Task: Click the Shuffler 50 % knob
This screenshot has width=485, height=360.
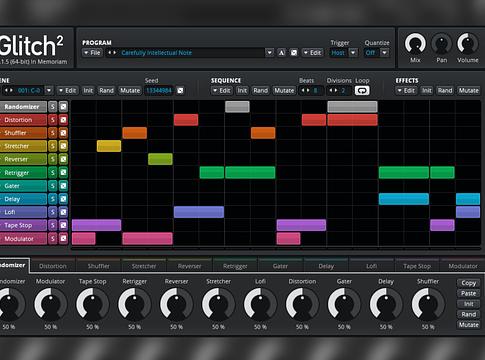Action: click(x=428, y=304)
